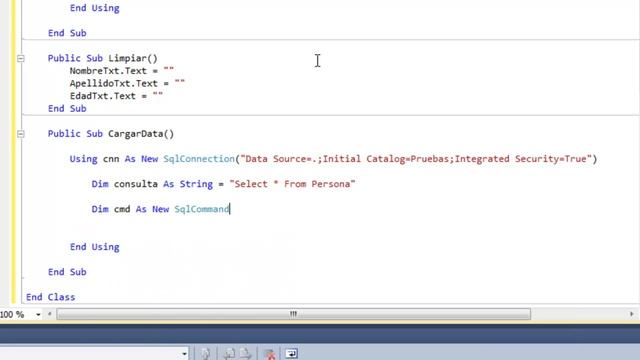640x360 pixels.
Task: Click the horizontal scrollbar thumb
Action: point(293,314)
